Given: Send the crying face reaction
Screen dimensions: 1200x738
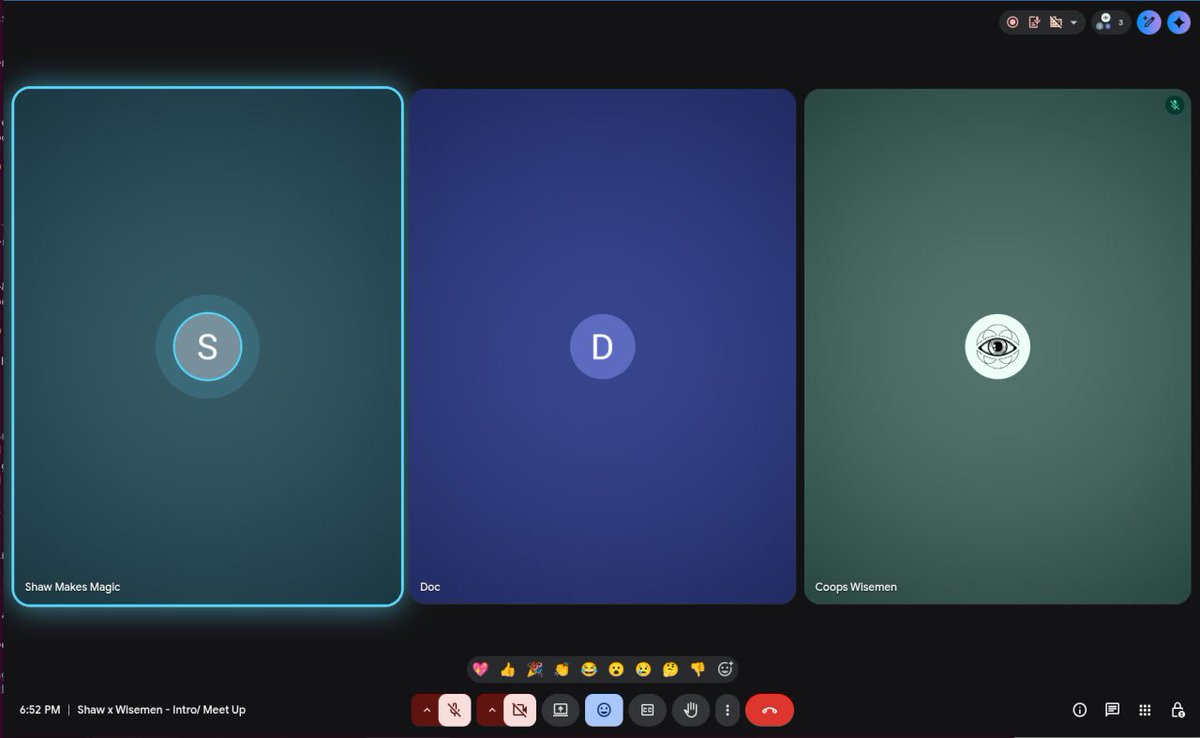Looking at the screenshot, I should [644, 669].
